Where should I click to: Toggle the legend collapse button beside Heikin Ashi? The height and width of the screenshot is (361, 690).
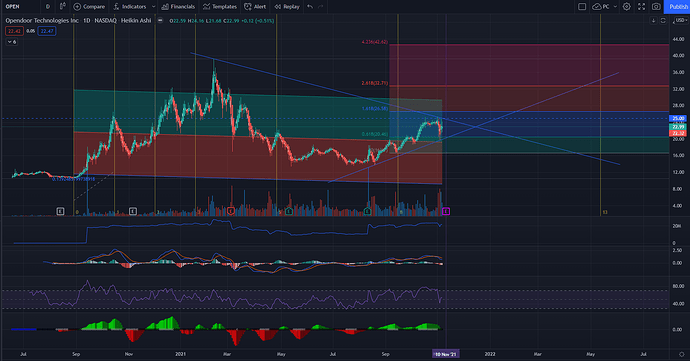click(x=160, y=21)
